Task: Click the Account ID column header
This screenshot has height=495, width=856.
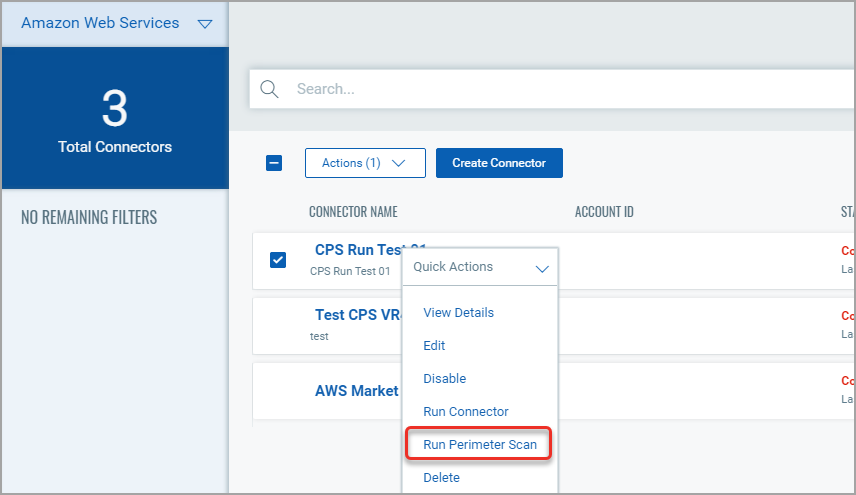Action: [x=604, y=212]
